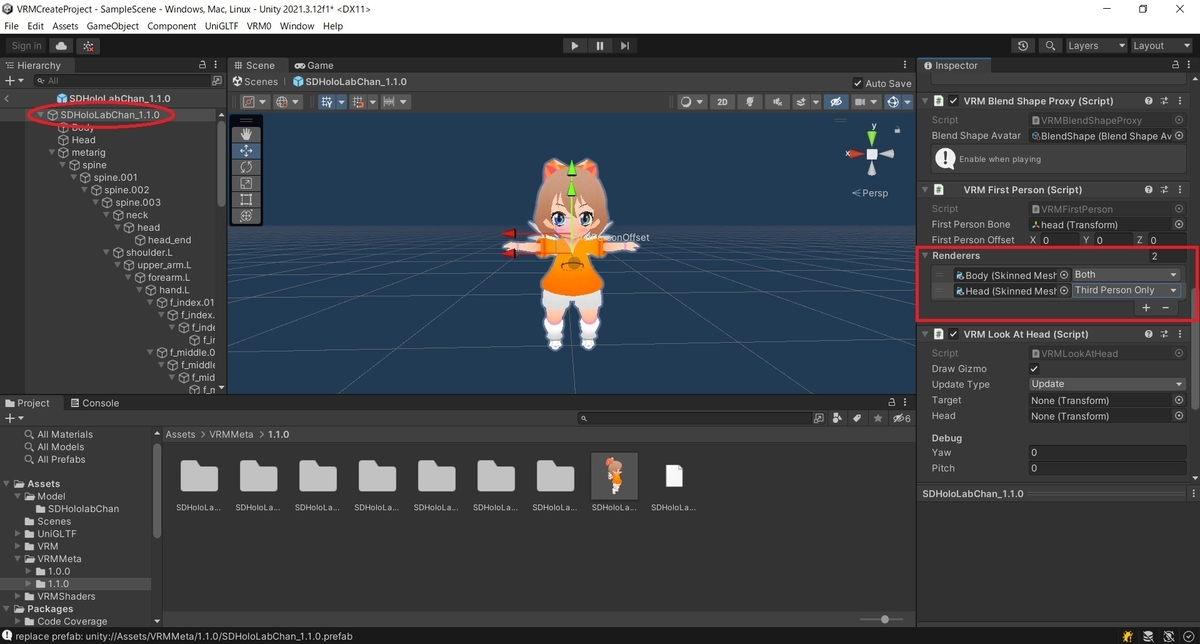The width and height of the screenshot is (1200, 644).
Task: Select SDHoloLabChan_1.1.0 root in hierarchy
Action: click(x=109, y=115)
